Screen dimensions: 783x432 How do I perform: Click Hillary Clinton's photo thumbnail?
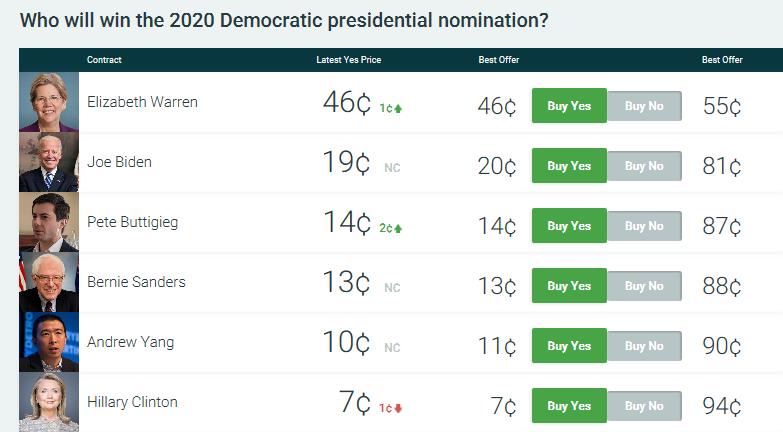click(x=48, y=402)
